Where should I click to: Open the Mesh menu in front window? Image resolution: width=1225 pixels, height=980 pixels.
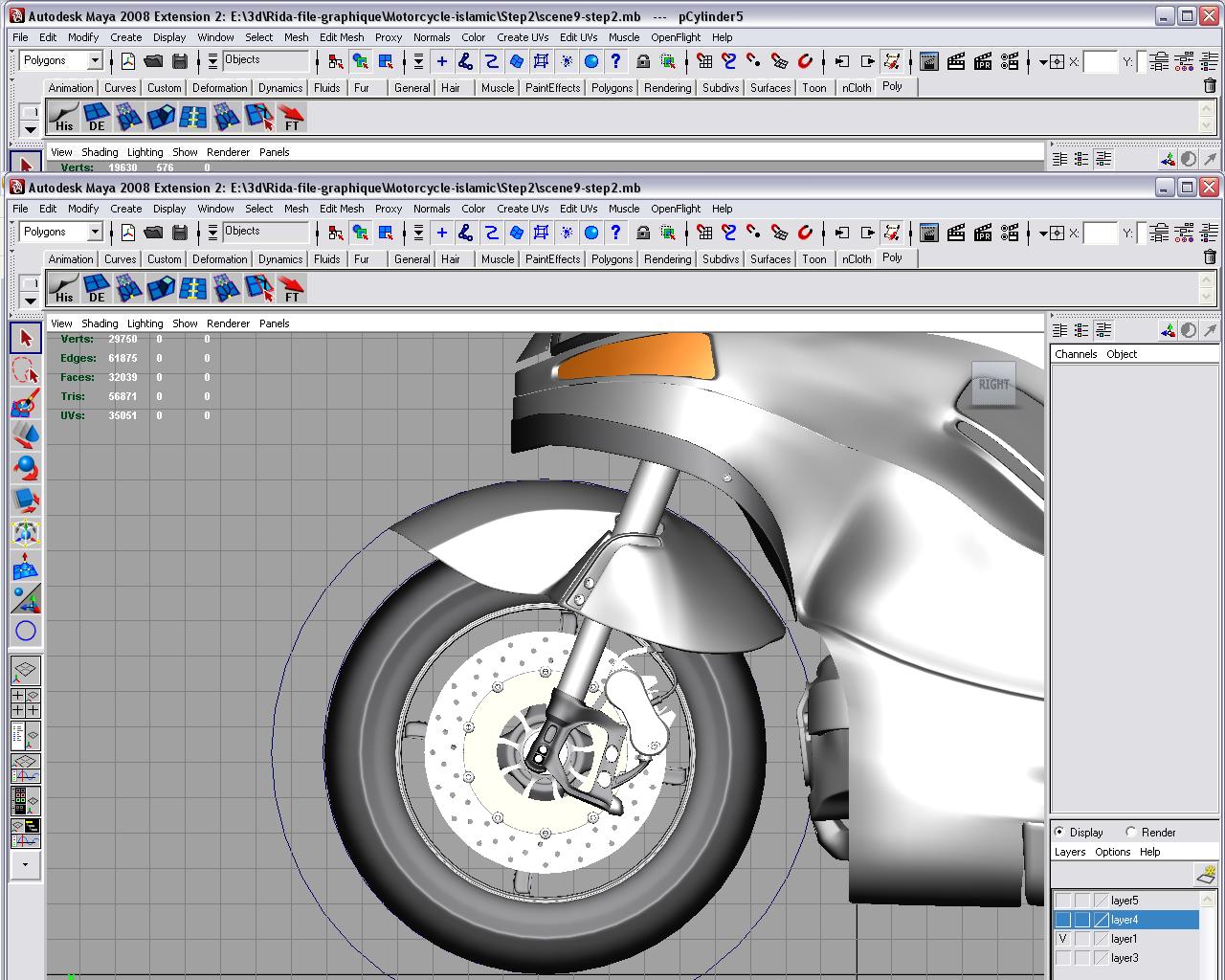tap(296, 209)
